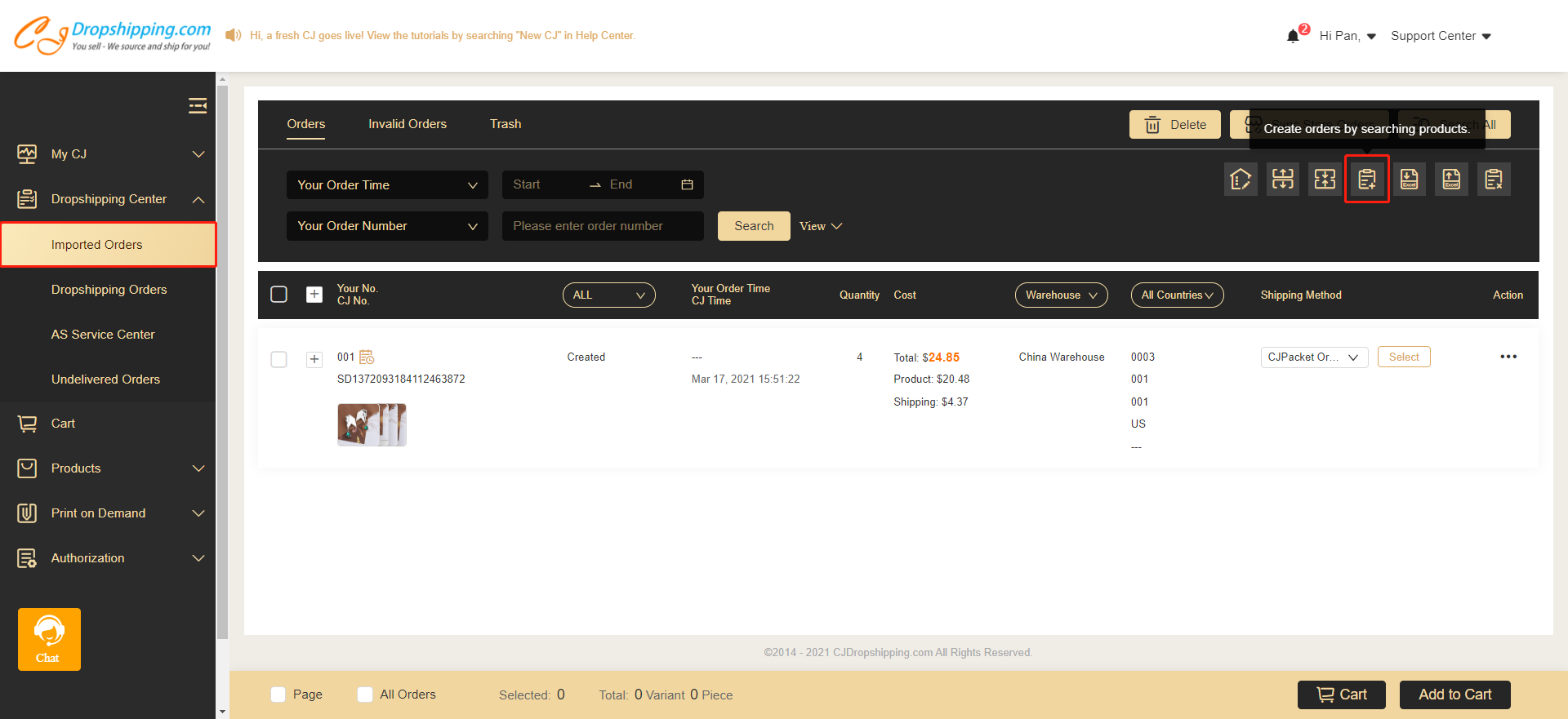This screenshot has width=1568, height=719.
Task: Click the combine orders icon
Action: pos(1325,180)
